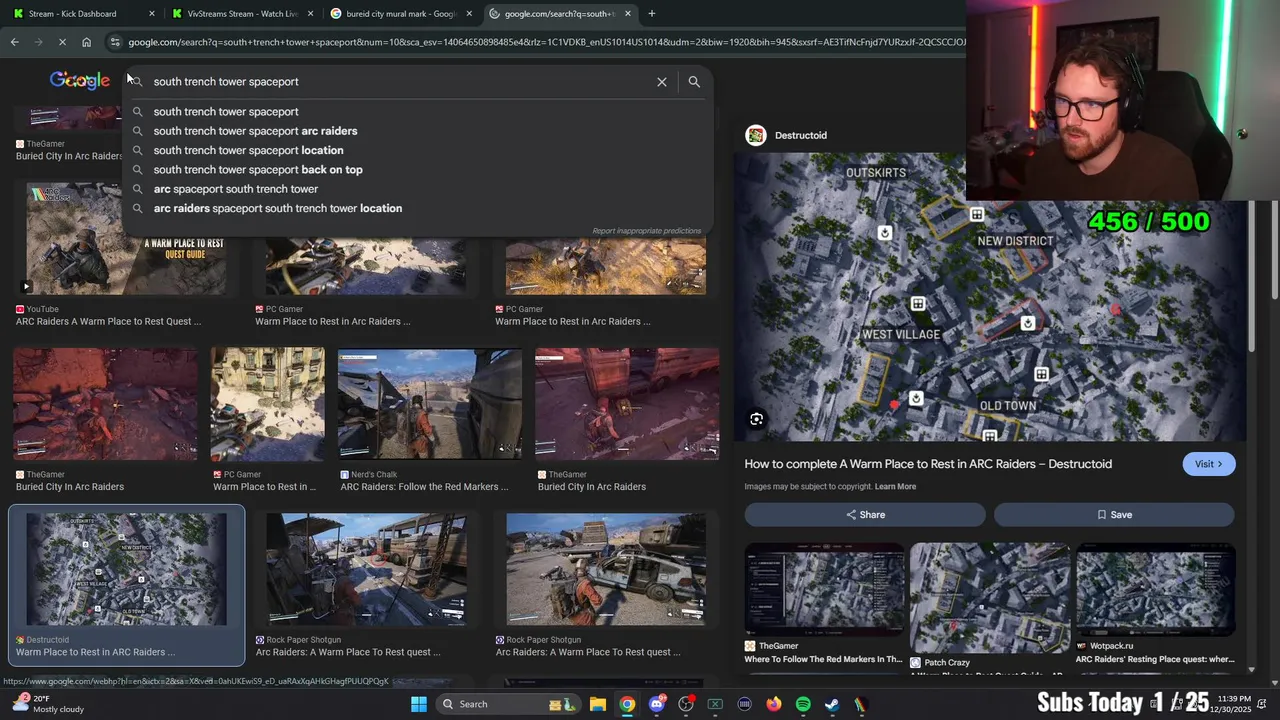Close the Stream - Kick Dashboard tab
This screenshot has height=720, width=1280.
[152, 14]
